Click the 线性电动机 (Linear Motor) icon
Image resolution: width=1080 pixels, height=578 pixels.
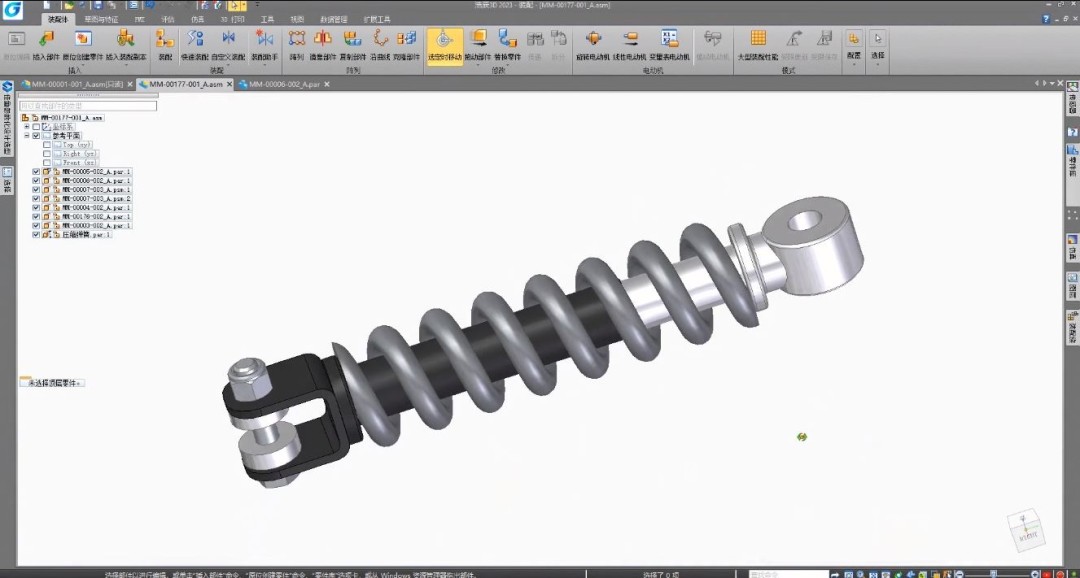[630, 40]
